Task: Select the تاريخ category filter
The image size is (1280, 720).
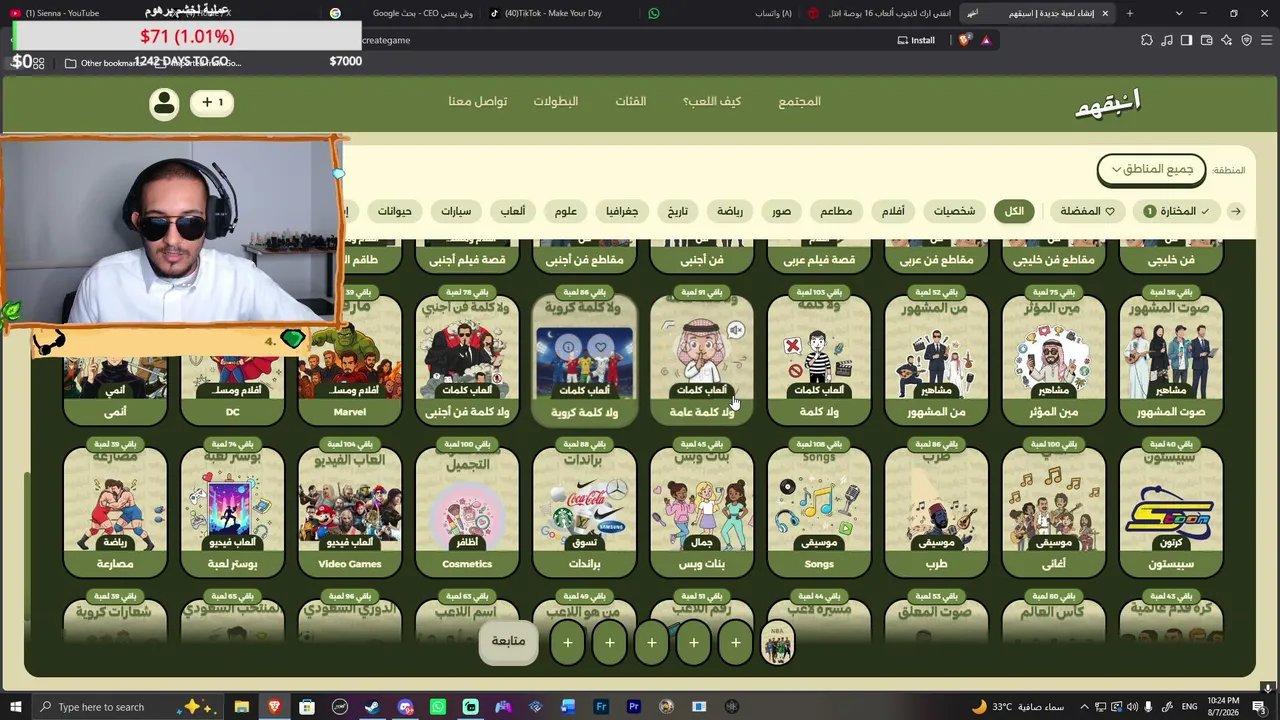Action: click(678, 211)
